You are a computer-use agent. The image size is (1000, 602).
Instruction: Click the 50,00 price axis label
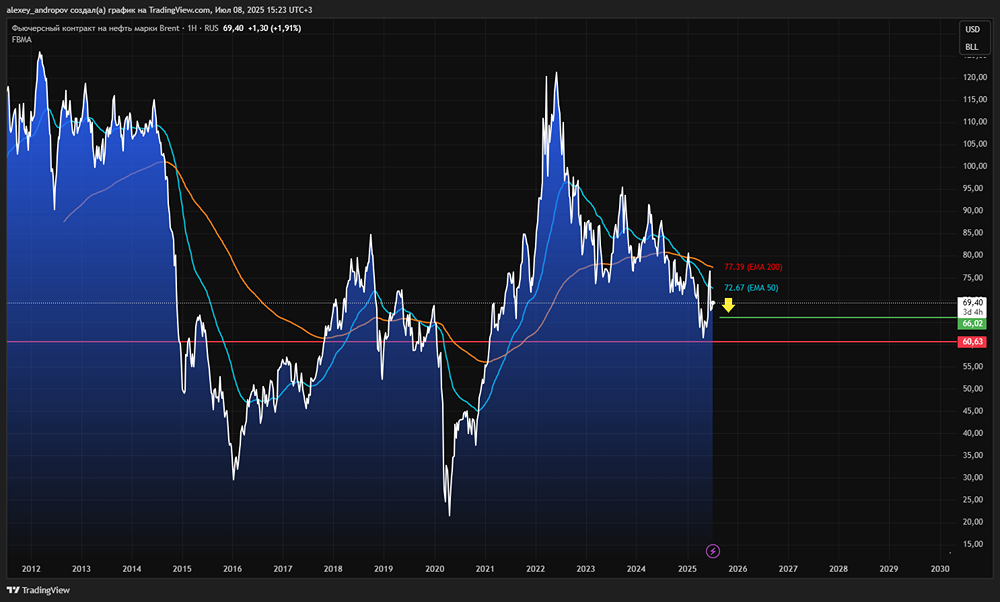coord(973,388)
